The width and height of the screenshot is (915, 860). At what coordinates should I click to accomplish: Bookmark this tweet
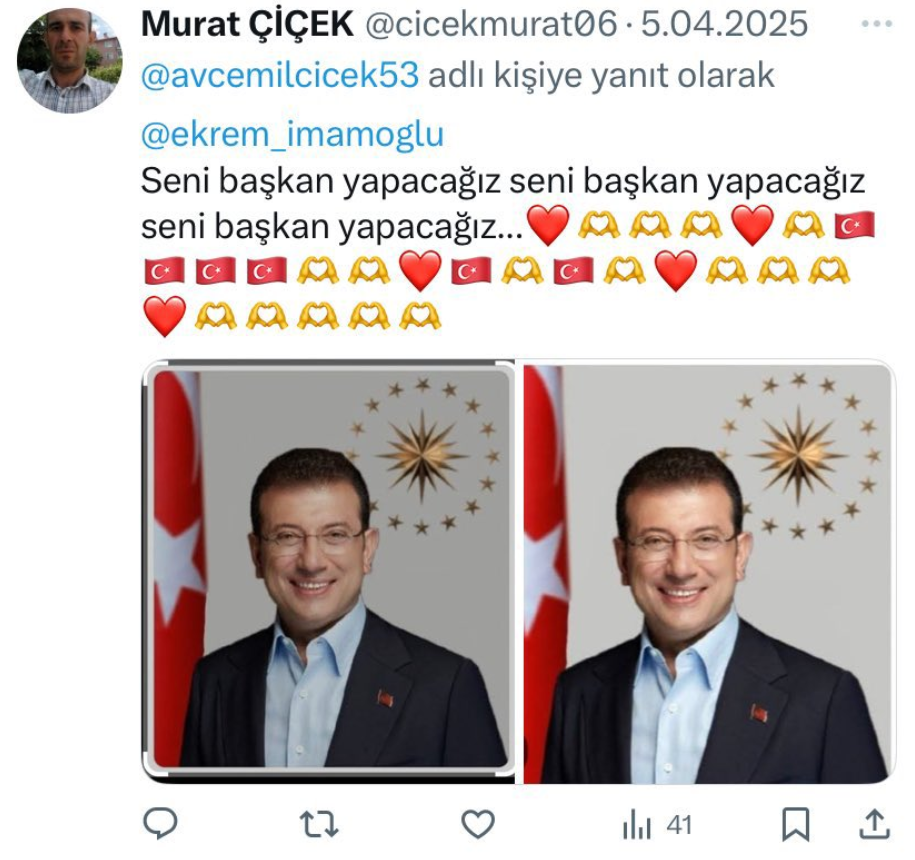[x=796, y=824]
